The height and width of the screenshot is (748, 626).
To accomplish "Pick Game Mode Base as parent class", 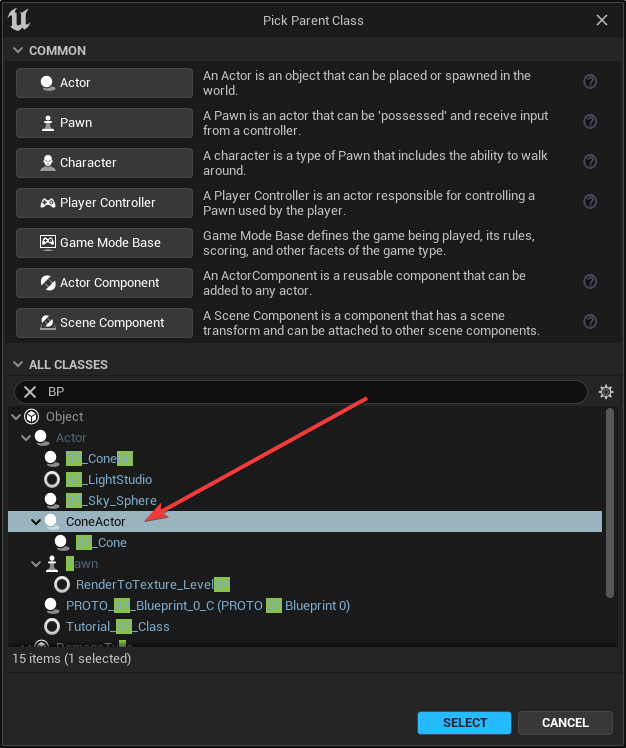I will pyautogui.click(x=104, y=243).
